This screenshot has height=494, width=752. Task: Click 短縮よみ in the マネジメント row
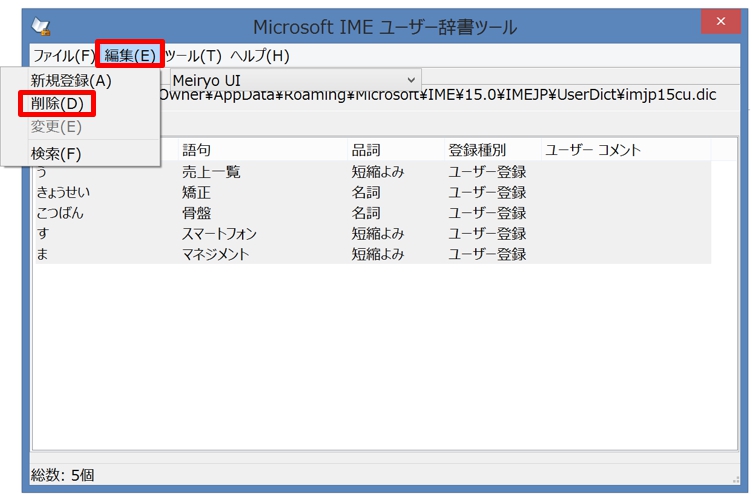(378, 254)
